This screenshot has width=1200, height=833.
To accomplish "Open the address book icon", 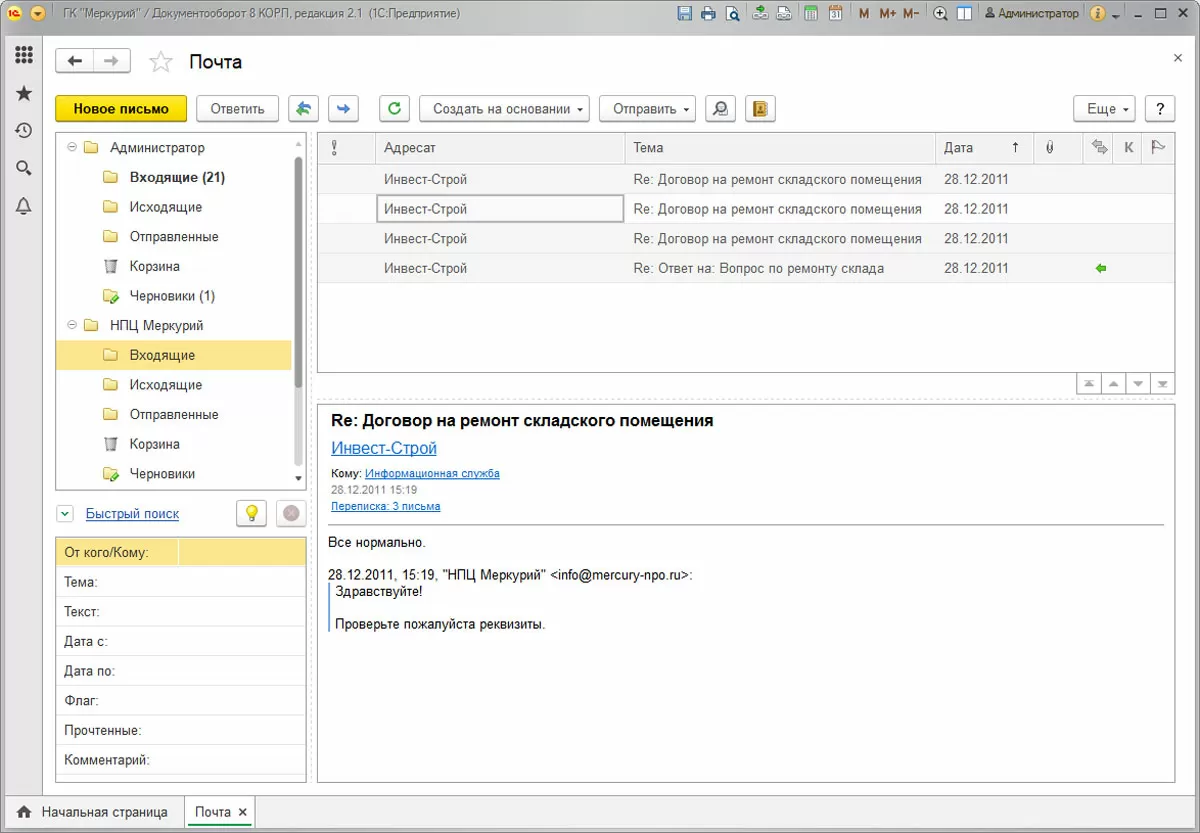I will pyautogui.click(x=760, y=109).
